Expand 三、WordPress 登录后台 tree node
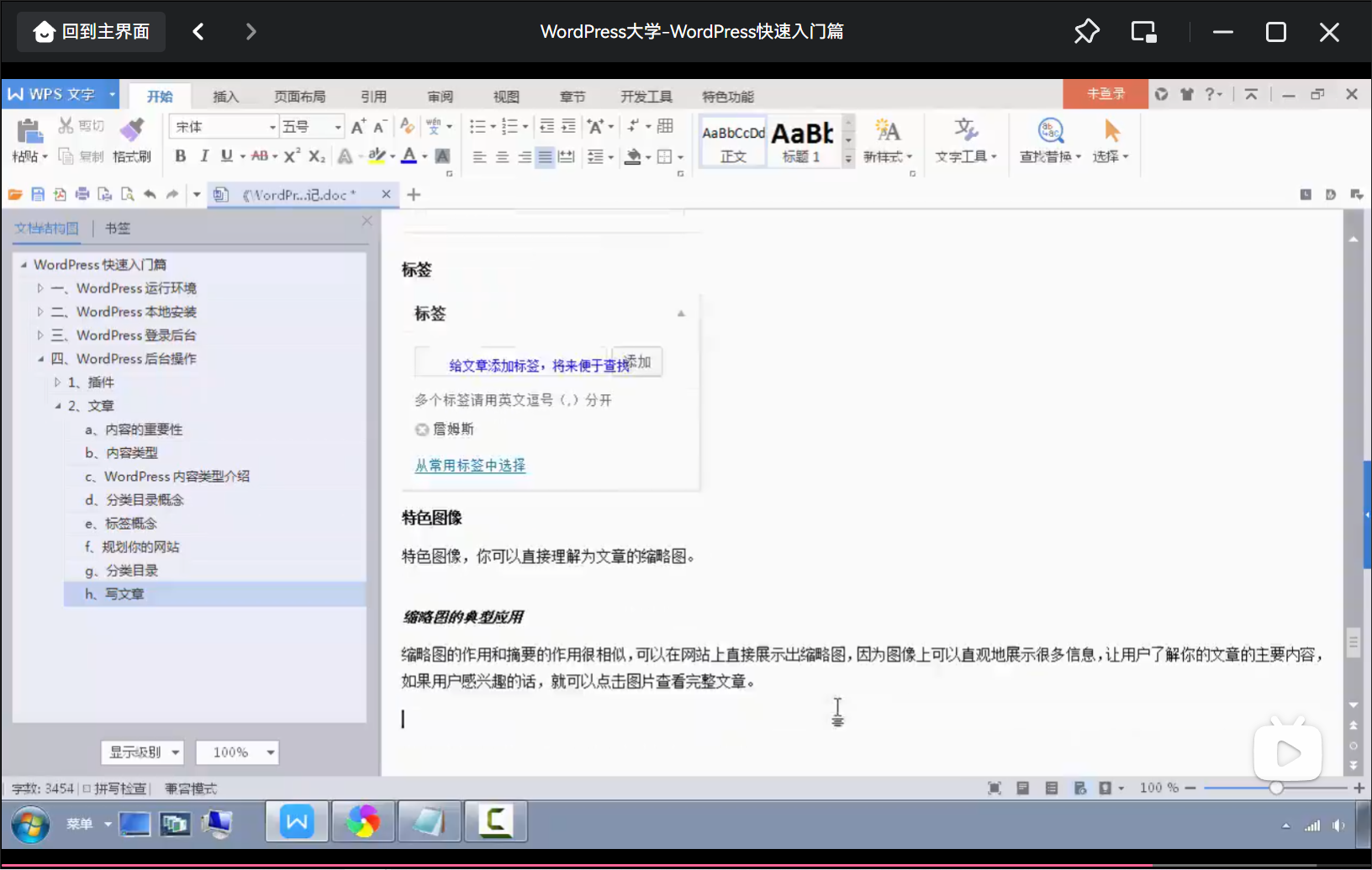This screenshot has height=870, width=1372. [40, 335]
